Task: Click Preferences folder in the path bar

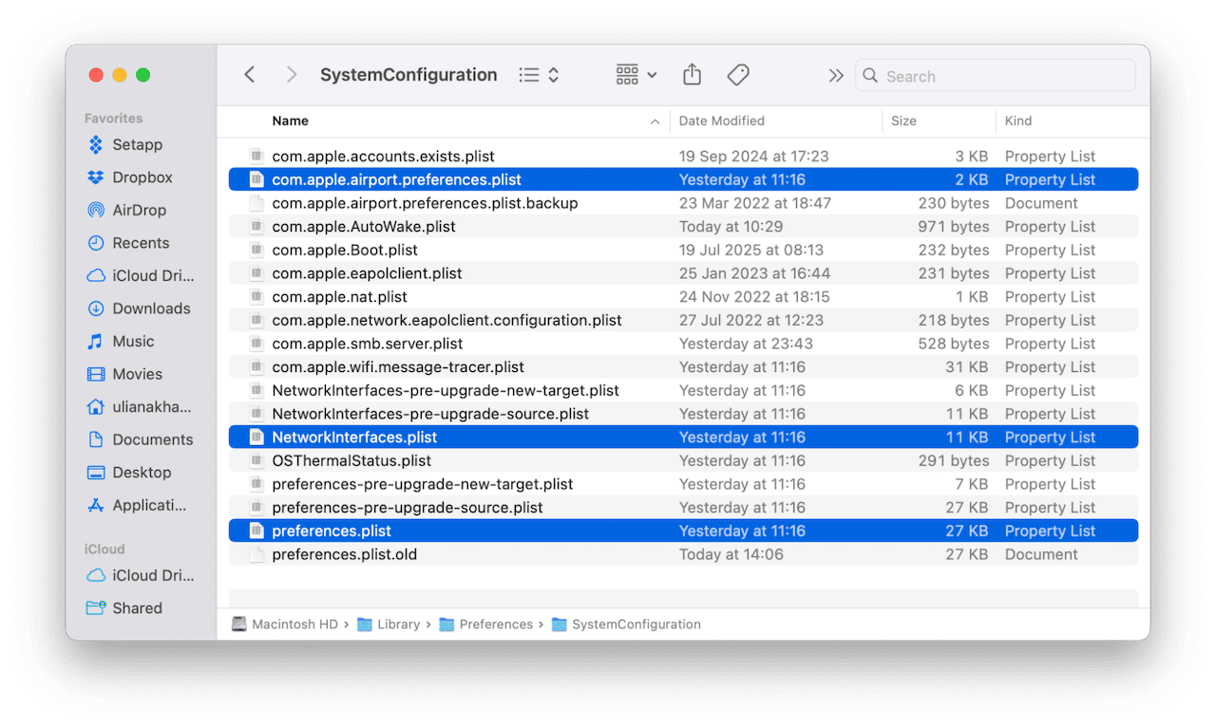Action: 495,624
